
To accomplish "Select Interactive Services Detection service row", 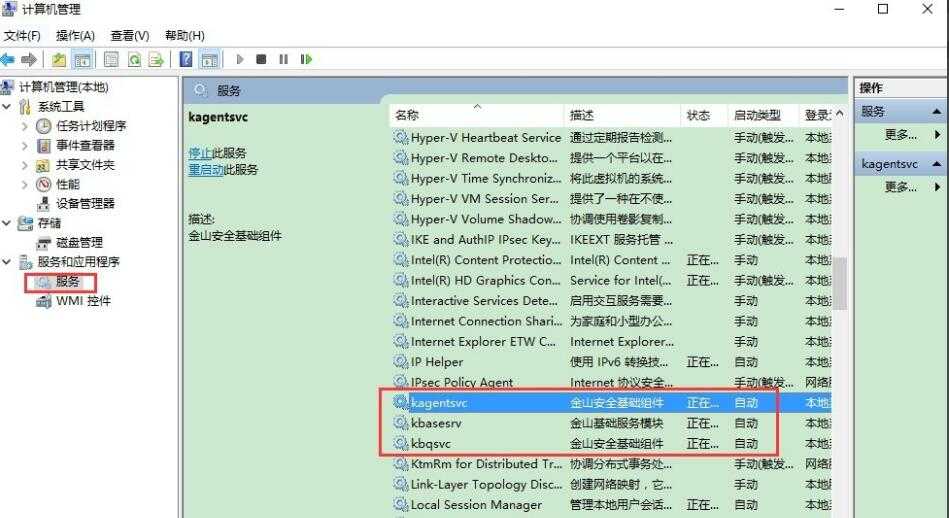I will [x=611, y=301].
